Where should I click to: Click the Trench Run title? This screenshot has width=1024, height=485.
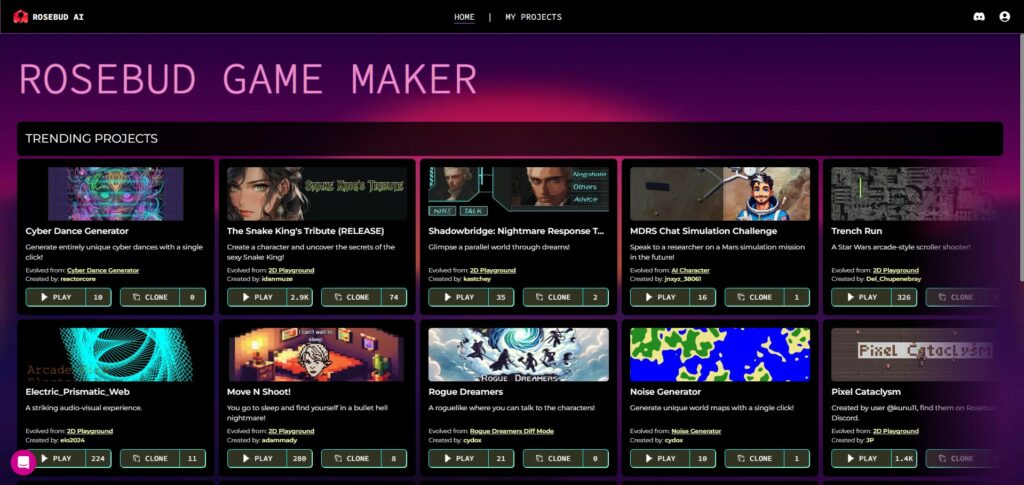click(x=856, y=231)
